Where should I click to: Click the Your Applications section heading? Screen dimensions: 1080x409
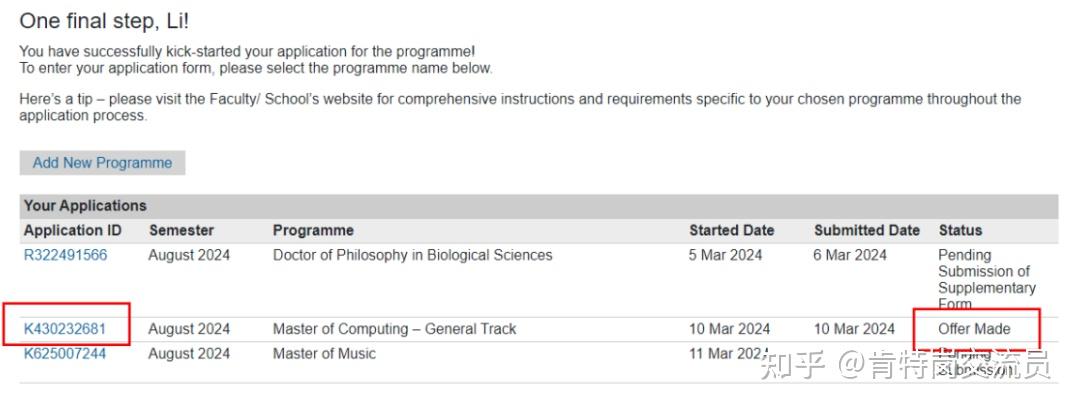pyautogui.click(x=85, y=206)
